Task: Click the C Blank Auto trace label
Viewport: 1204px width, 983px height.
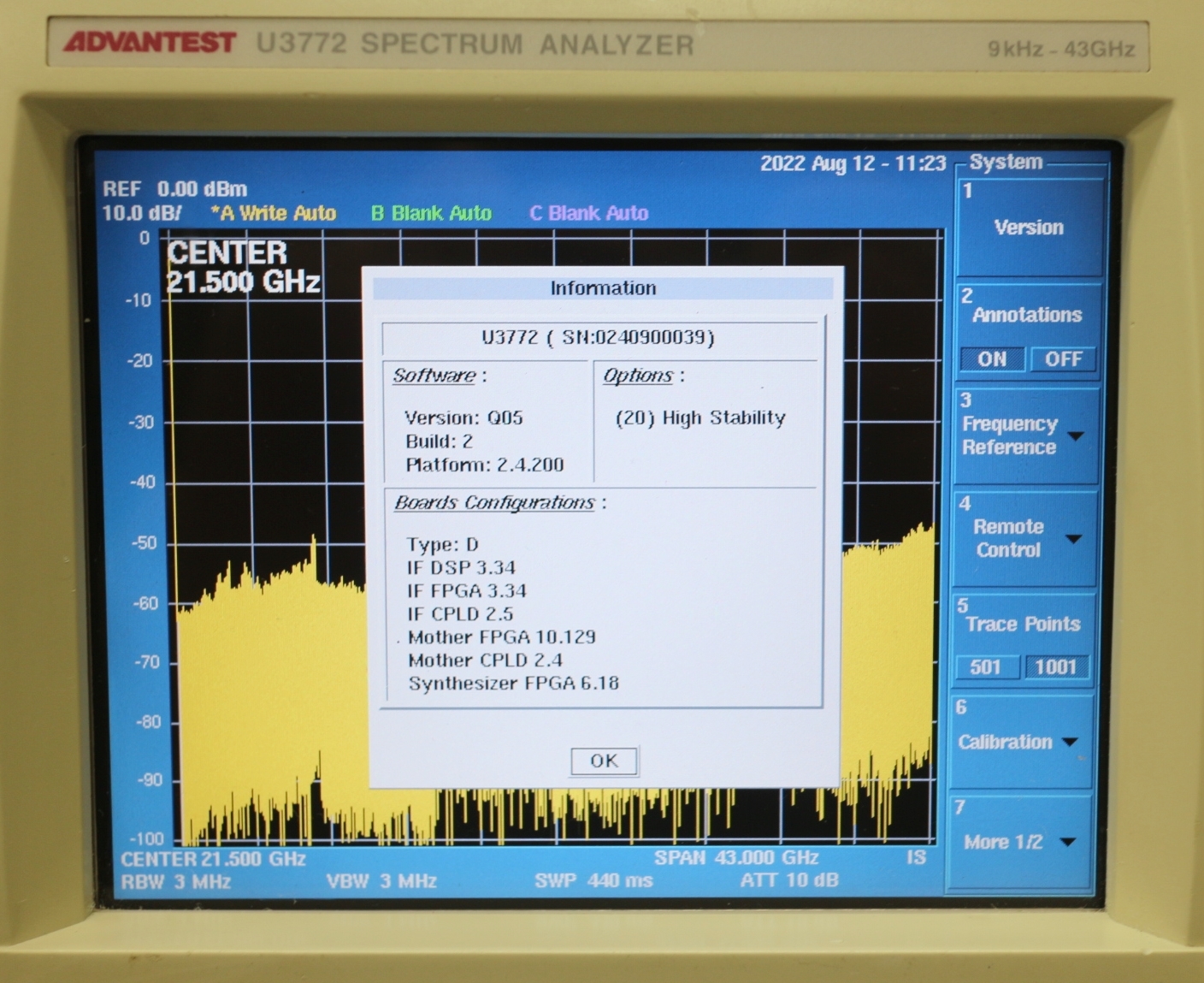Action: (588, 213)
